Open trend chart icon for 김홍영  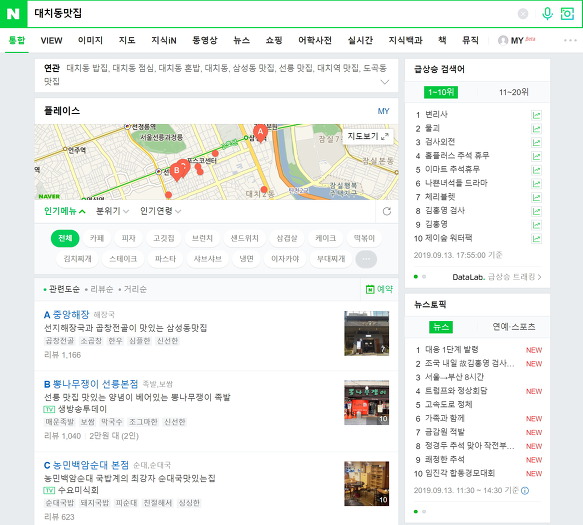[536, 225]
